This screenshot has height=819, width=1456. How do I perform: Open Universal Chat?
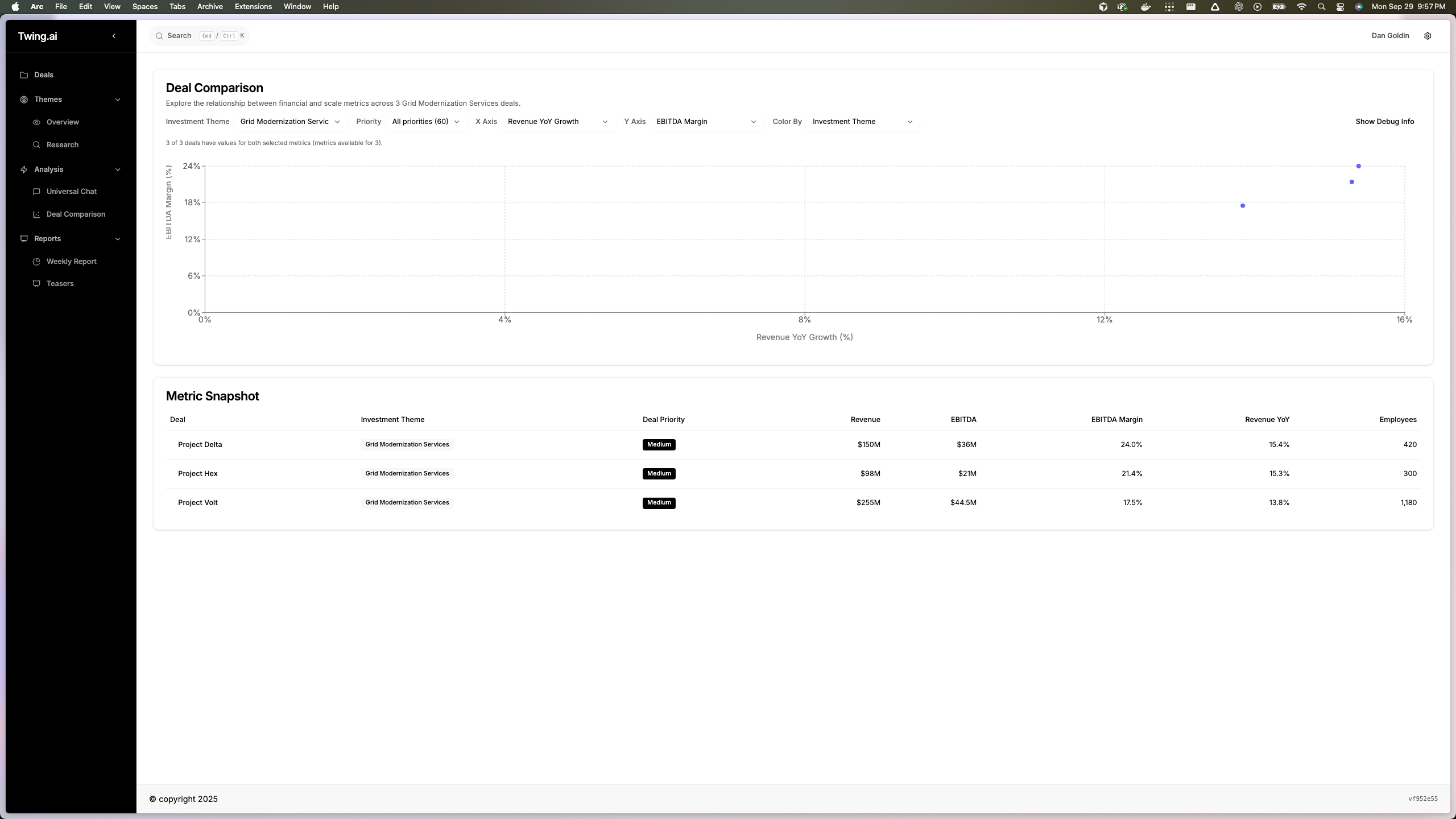coord(71,191)
